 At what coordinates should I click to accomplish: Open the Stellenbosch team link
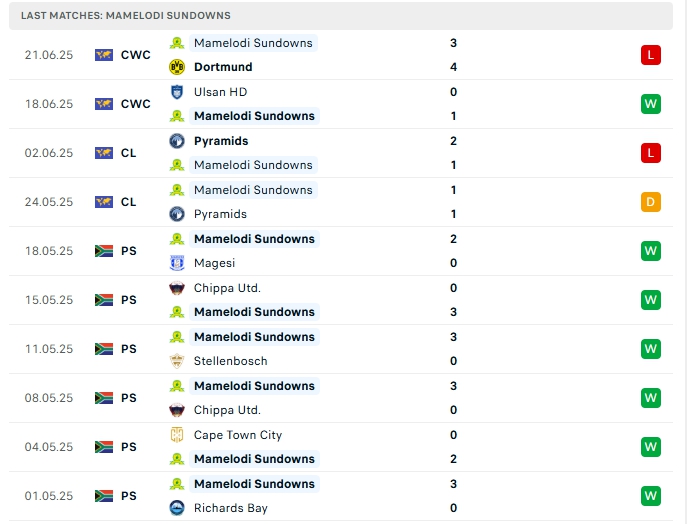pyautogui.click(x=230, y=361)
